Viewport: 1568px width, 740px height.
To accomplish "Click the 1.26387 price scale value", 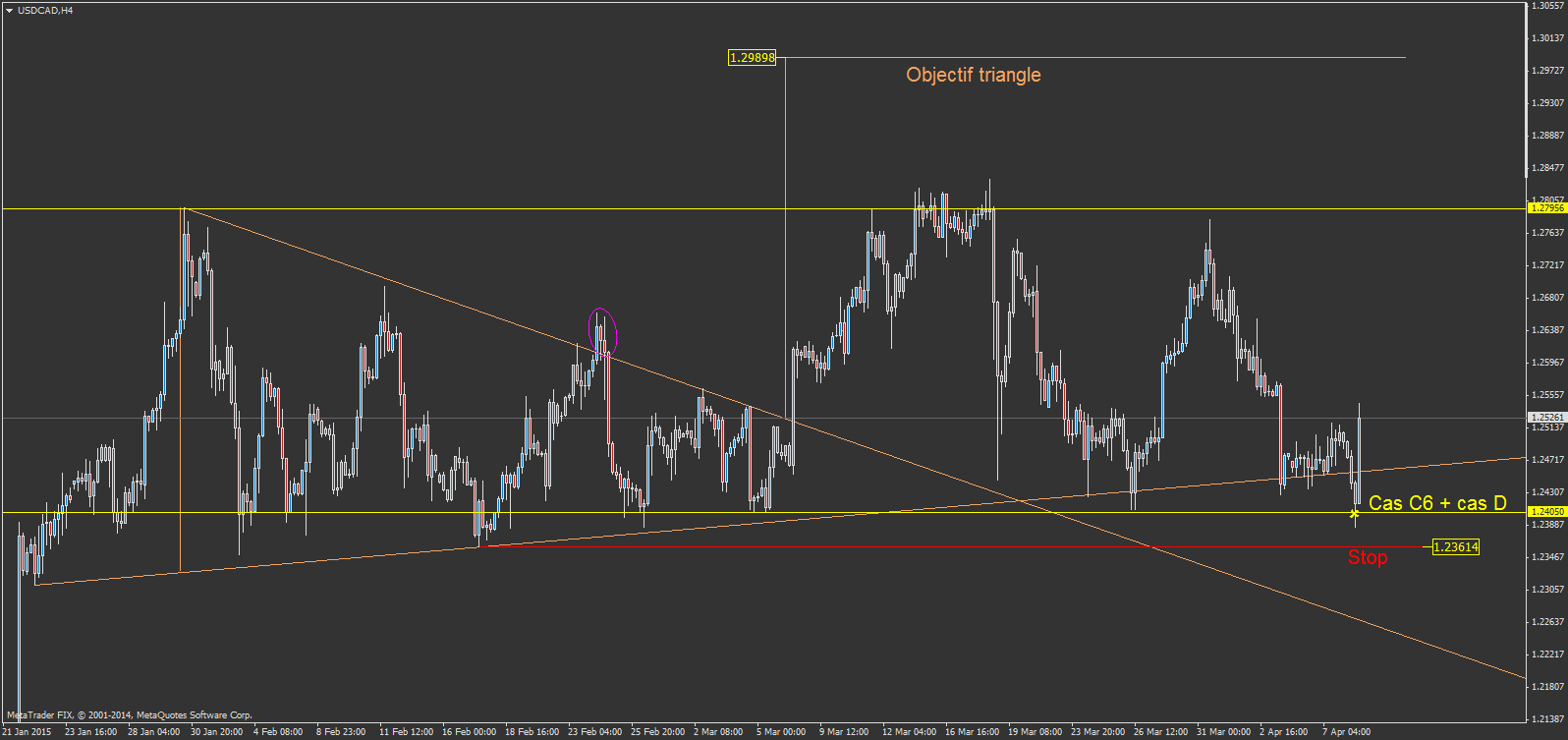I will coord(1548,330).
